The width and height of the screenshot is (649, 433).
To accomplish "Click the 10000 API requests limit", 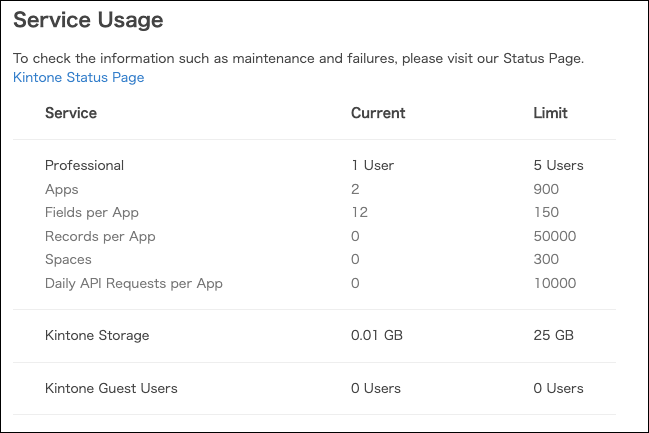I will [x=555, y=283].
